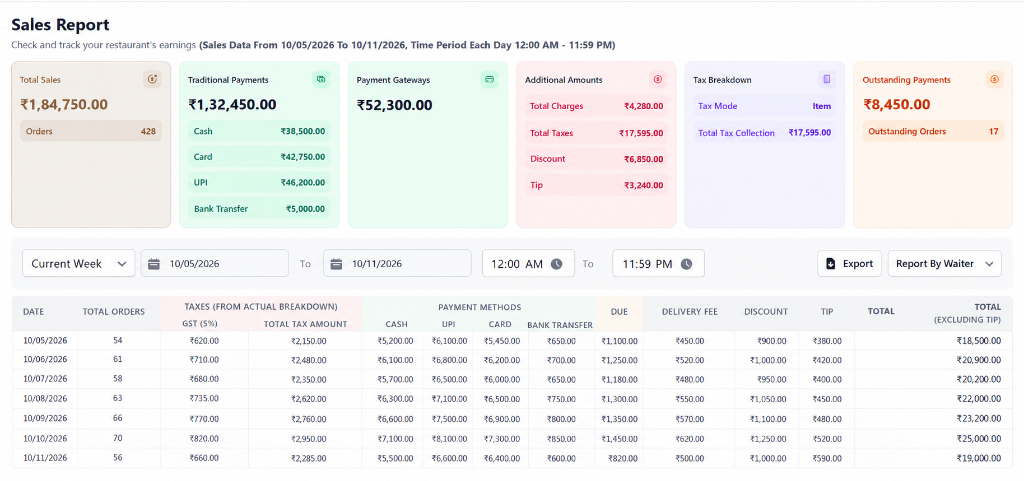Click the Bank Transfer ₹5,000.00 row

[x=259, y=209]
